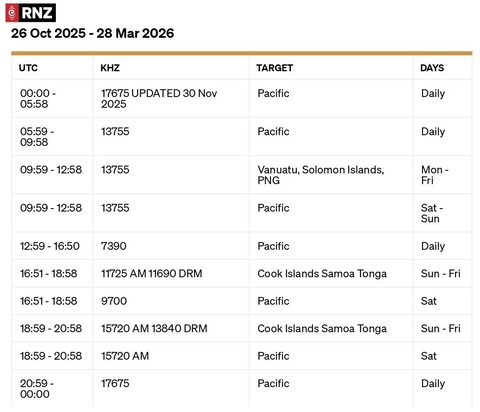Click the 20:59 - 00:00 time cell

pos(52,389)
